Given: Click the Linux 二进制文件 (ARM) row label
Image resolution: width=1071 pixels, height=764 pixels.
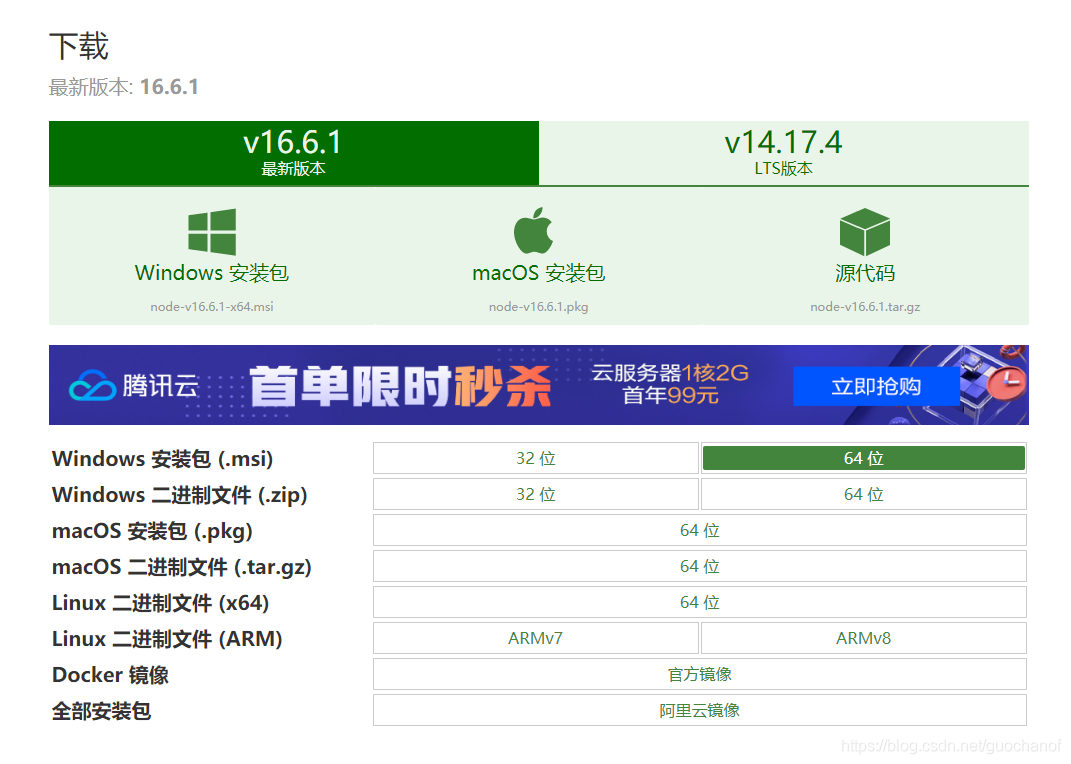Looking at the screenshot, I should click(167, 639).
